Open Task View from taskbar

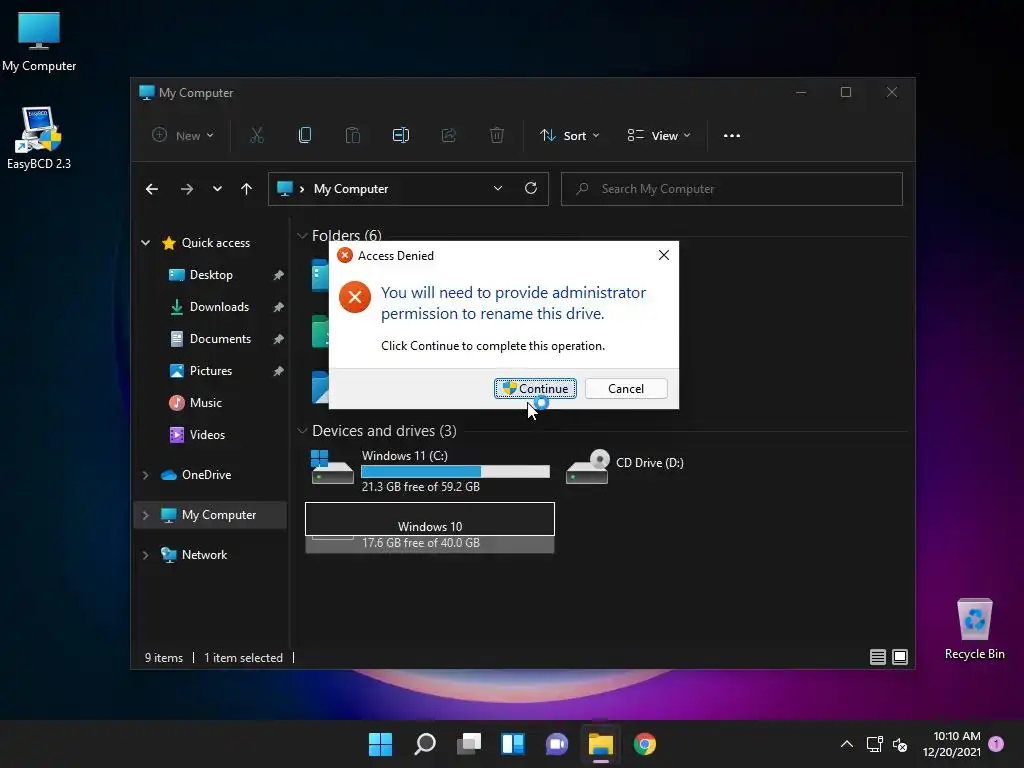pyautogui.click(x=468, y=744)
